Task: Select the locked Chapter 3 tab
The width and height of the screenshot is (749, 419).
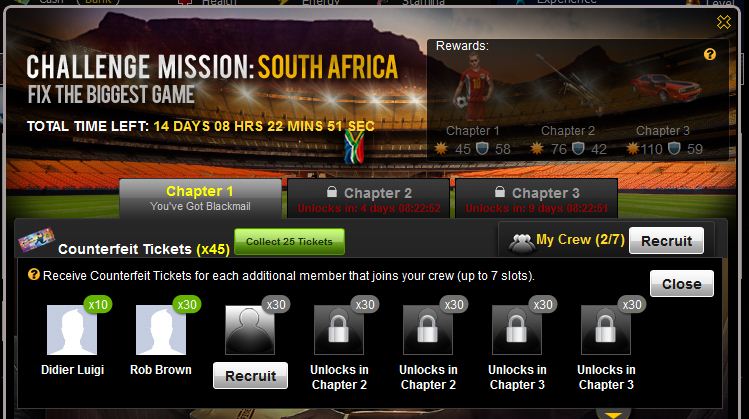Action: (x=536, y=199)
